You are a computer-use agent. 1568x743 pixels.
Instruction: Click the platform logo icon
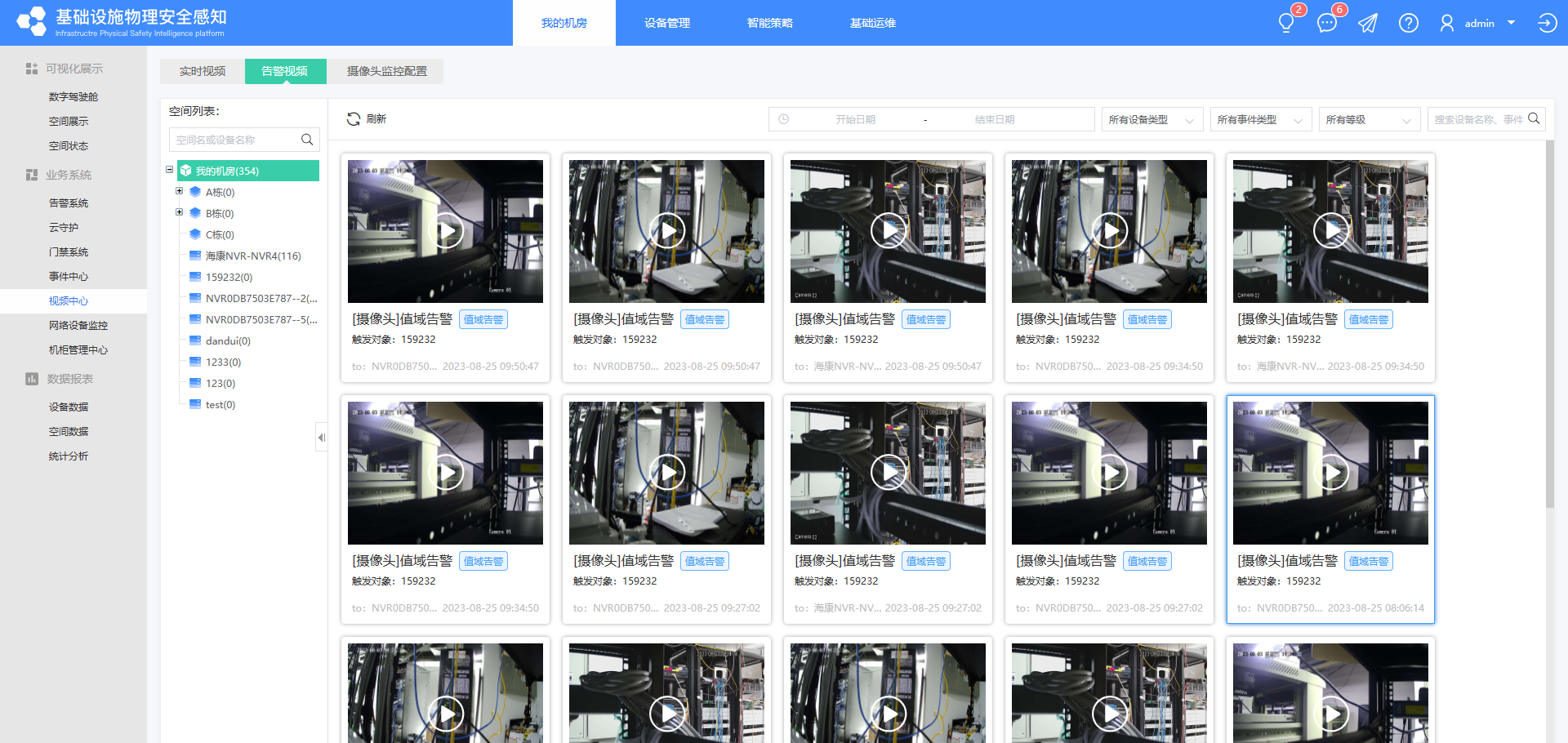click(32, 22)
